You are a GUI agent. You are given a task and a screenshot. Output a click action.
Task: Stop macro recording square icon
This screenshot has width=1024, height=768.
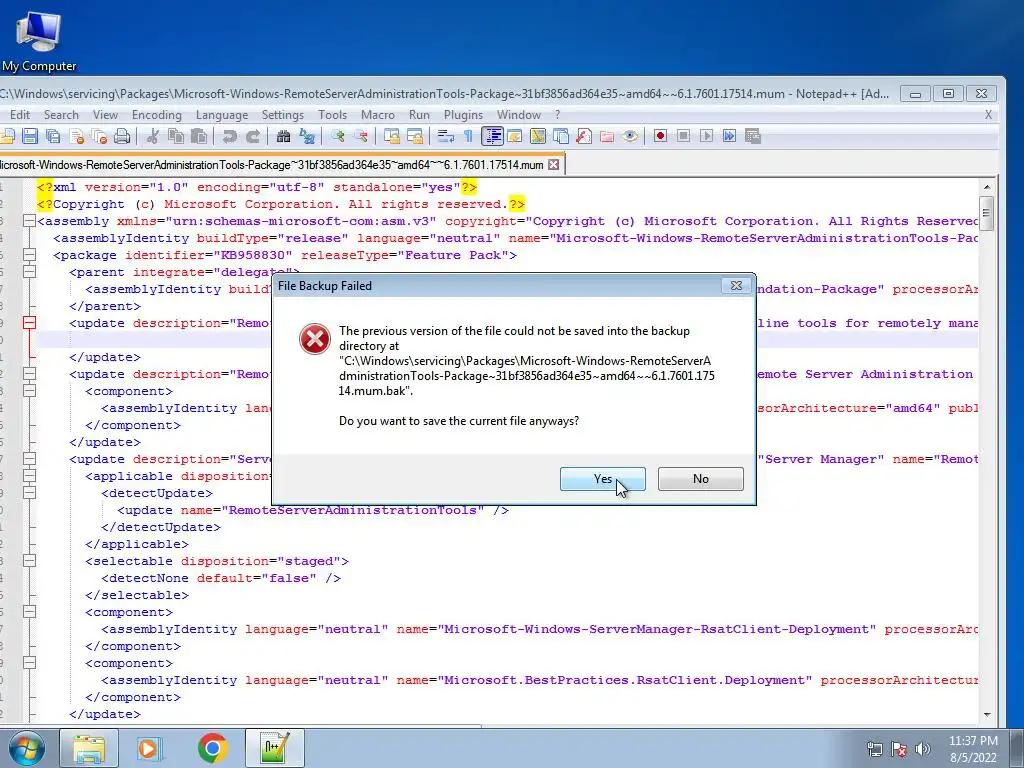[x=683, y=136]
